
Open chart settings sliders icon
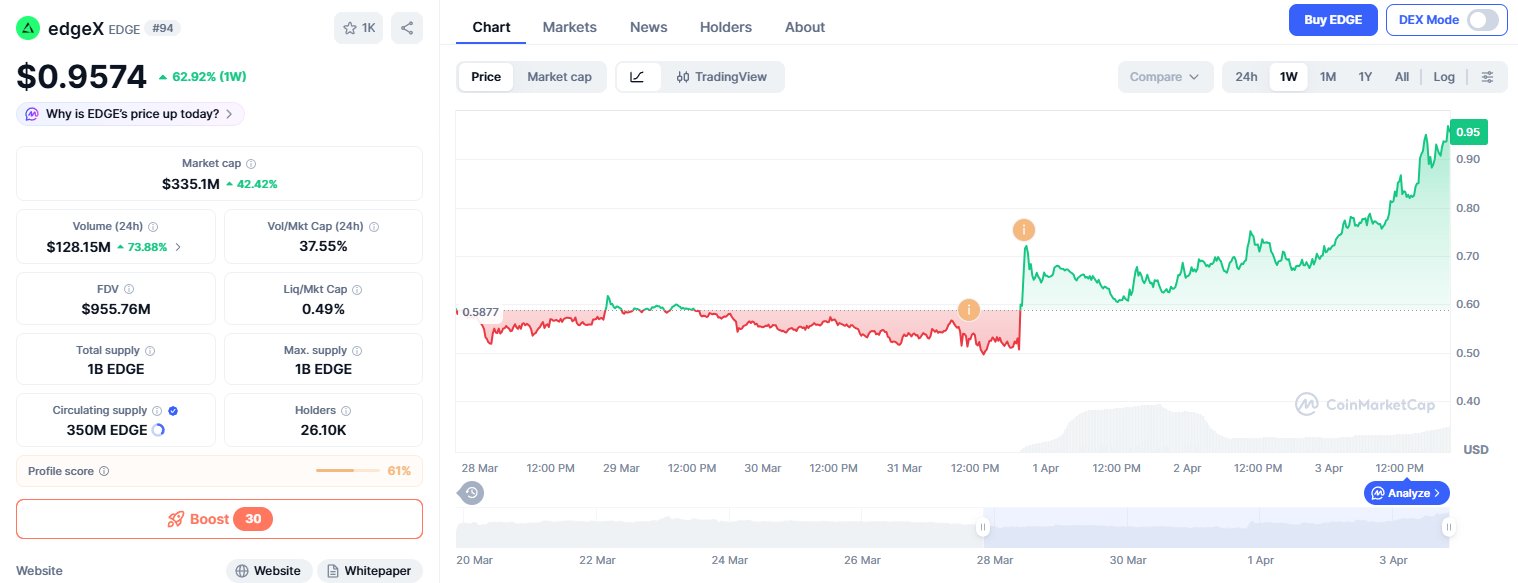pos(1488,77)
